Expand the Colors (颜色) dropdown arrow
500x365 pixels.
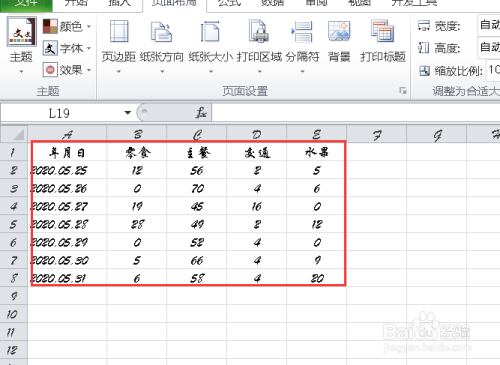pos(89,26)
